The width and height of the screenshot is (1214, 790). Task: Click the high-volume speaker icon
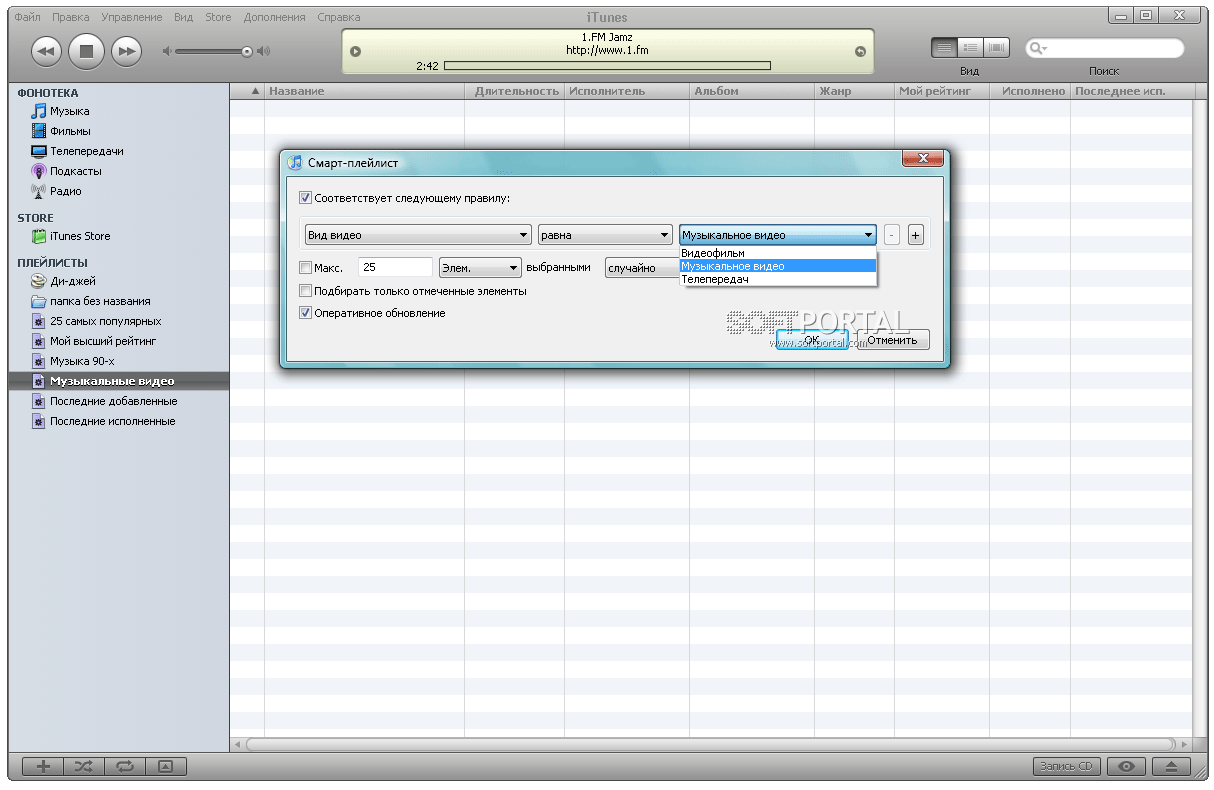point(264,51)
